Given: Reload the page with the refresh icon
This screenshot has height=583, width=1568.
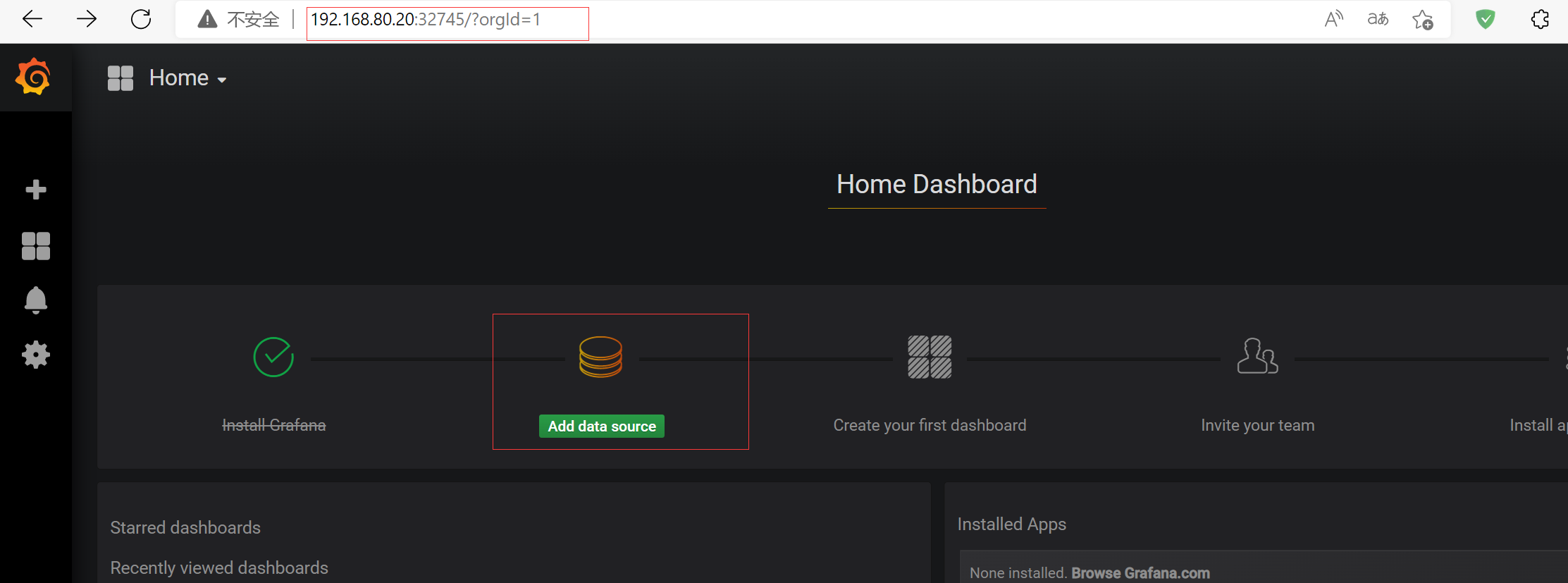Looking at the screenshot, I should point(141,19).
